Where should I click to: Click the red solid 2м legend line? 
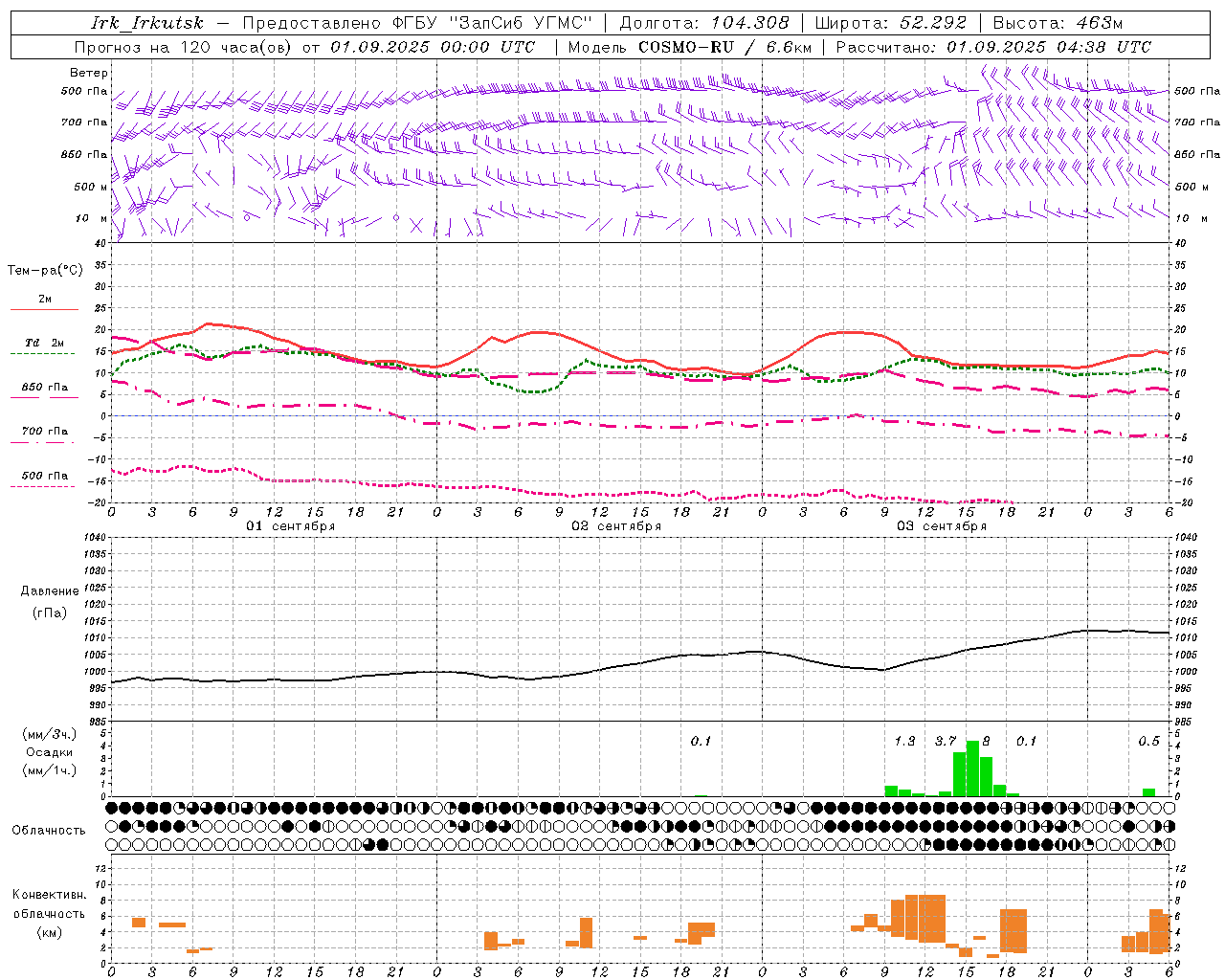[44, 310]
